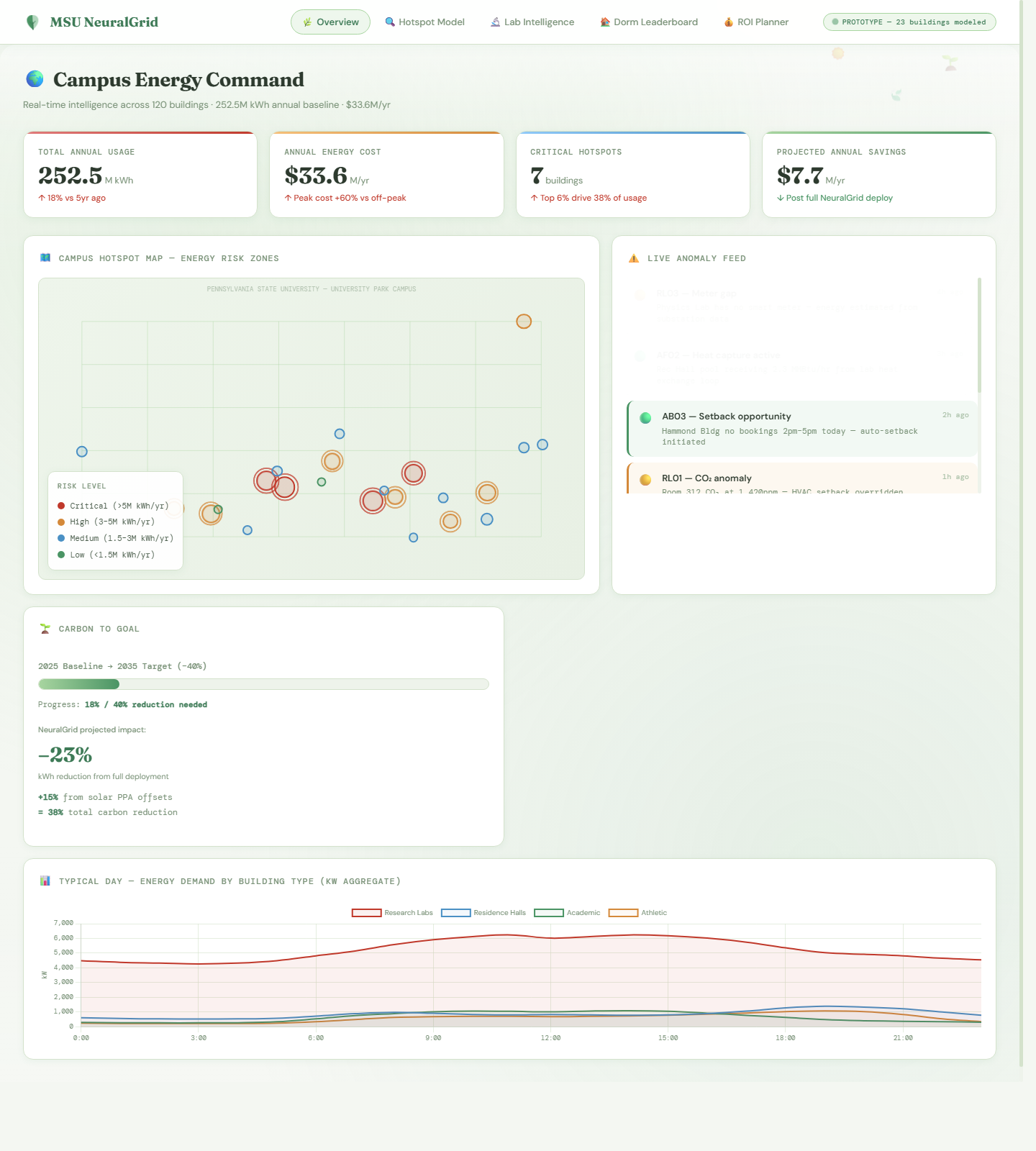Click the yellow status dot on RL01 CO₂ anomaly
The height and width of the screenshot is (1151, 1036).
click(645, 480)
